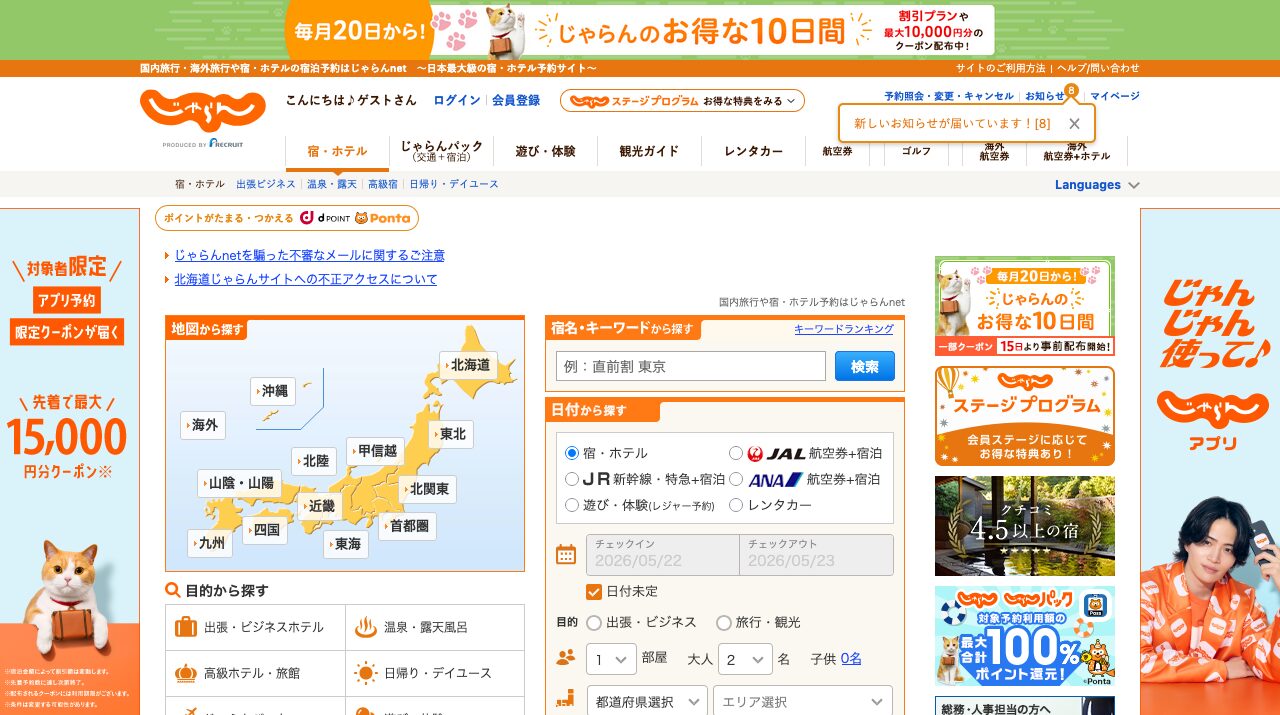Click the magnifier icon beside 目的から探す

[173, 591]
